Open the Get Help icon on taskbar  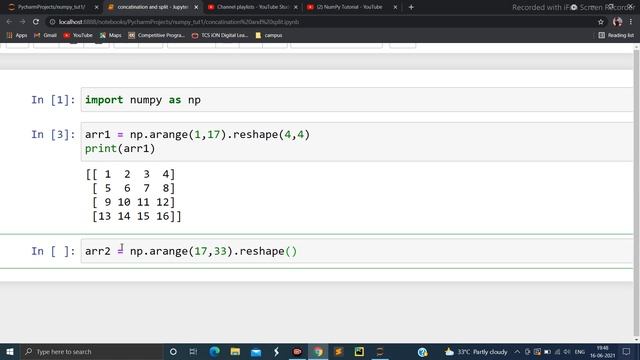422,351
